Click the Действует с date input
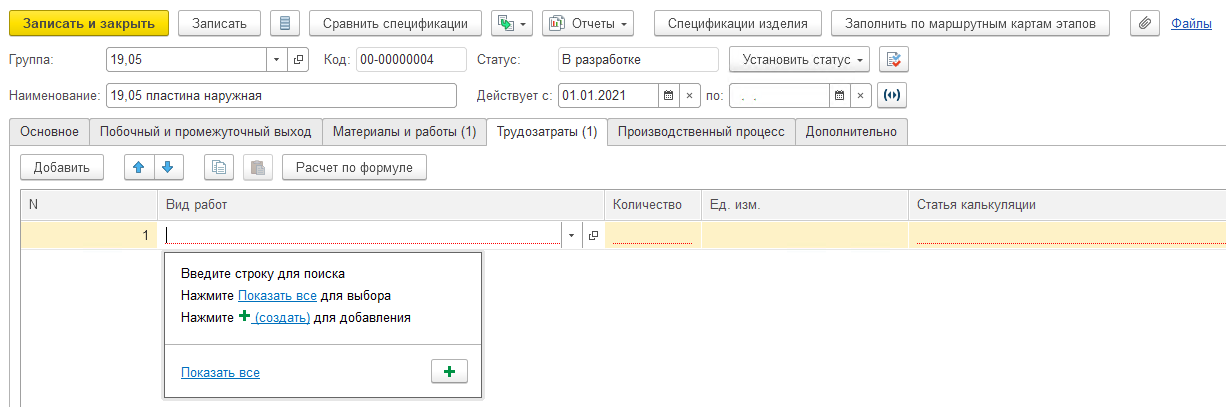Viewport: 1226px width, 407px height. click(608, 96)
